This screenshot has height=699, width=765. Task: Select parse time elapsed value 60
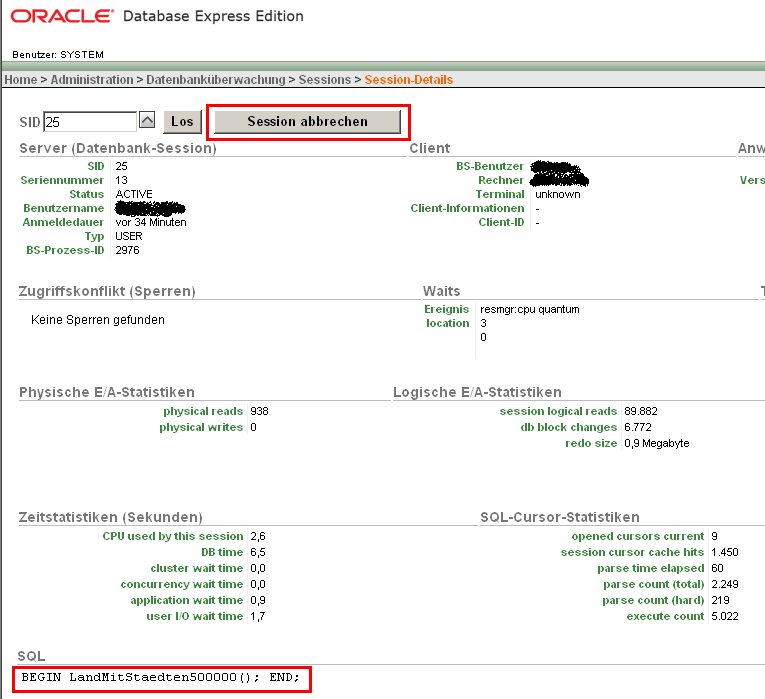(717, 568)
